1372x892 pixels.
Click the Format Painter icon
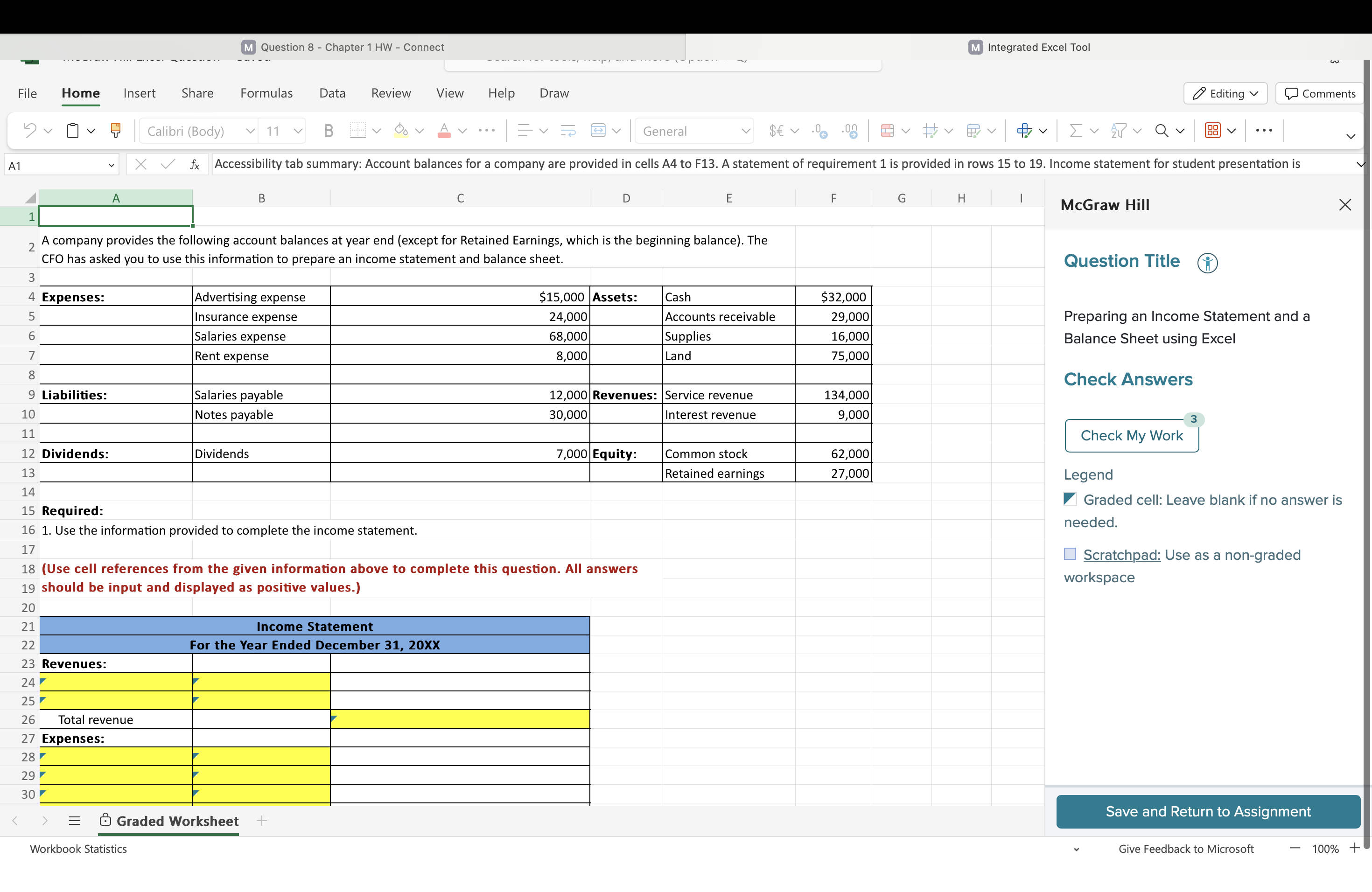pyautogui.click(x=115, y=131)
